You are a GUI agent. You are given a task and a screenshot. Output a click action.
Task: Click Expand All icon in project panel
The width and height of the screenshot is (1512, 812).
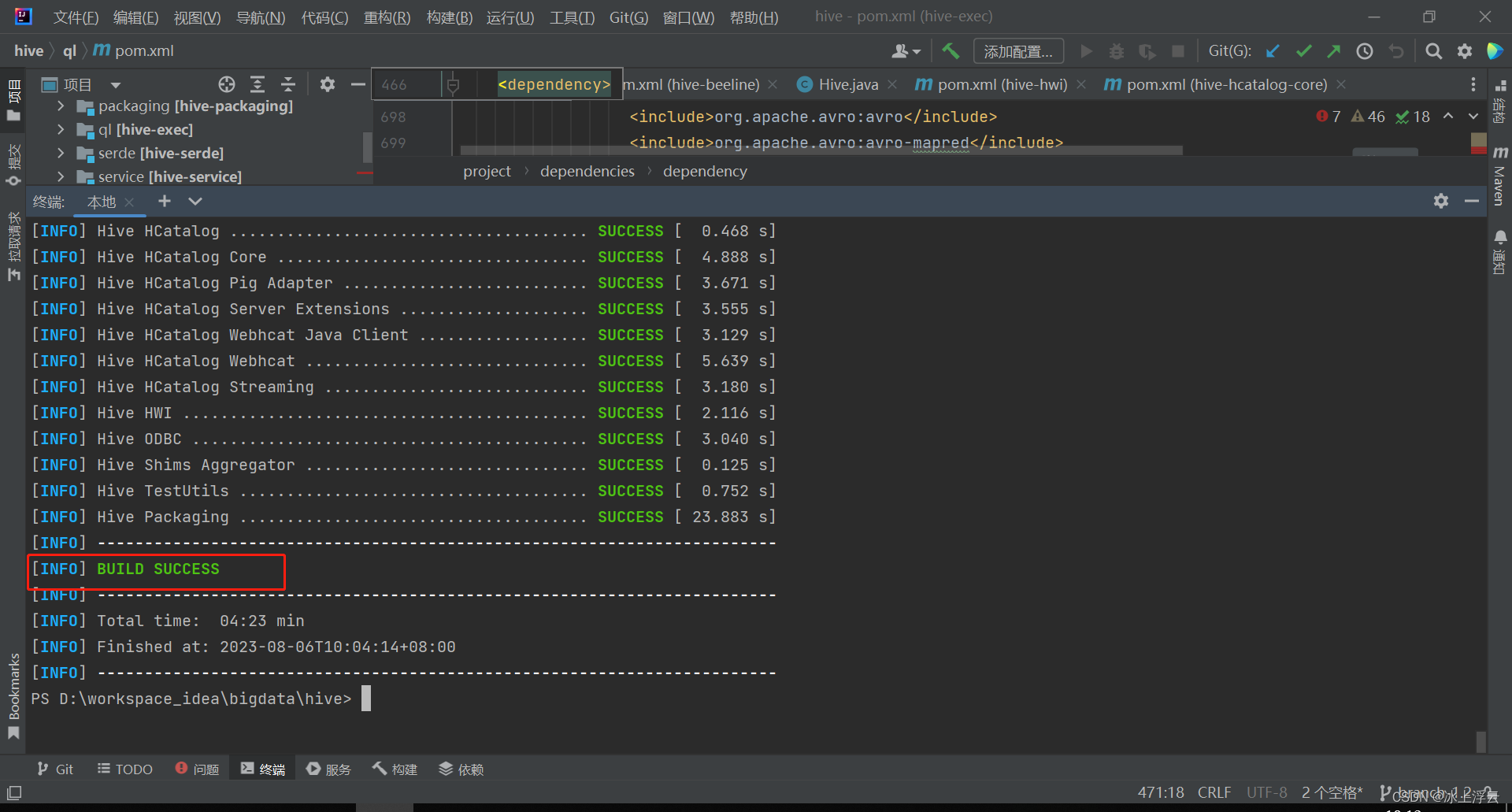click(258, 84)
